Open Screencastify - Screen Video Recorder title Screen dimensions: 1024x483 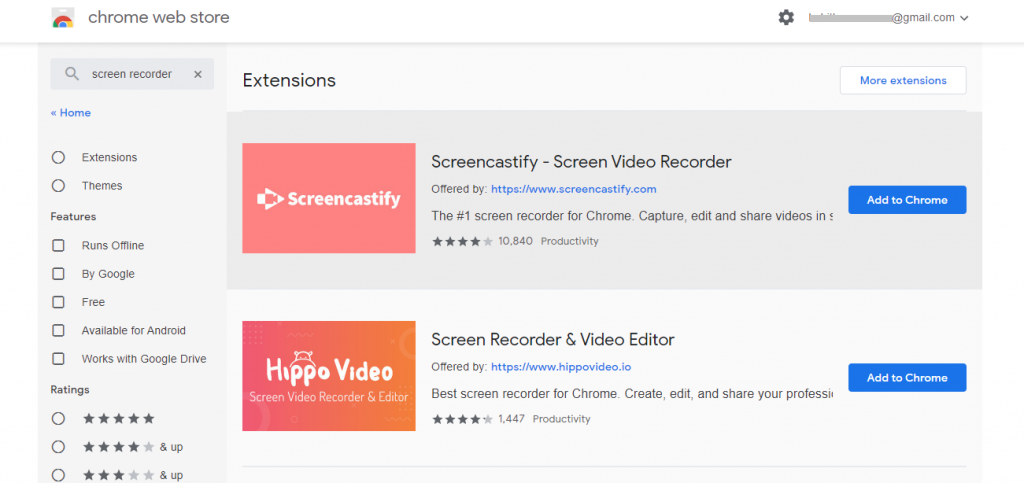pyautogui.click(x=581, y=162)
